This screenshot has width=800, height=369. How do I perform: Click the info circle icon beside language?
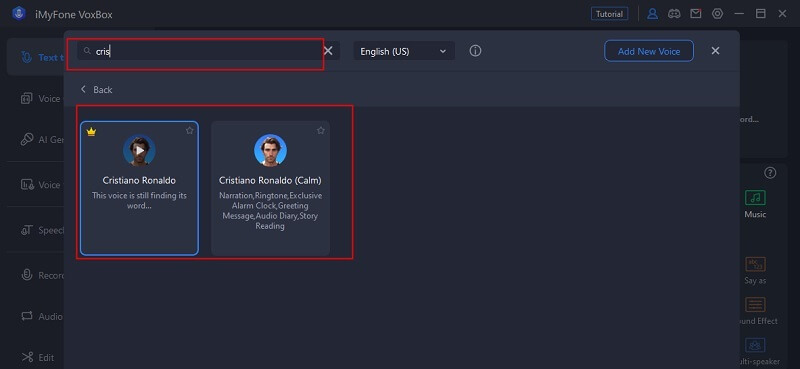click(x=475, y=51)
